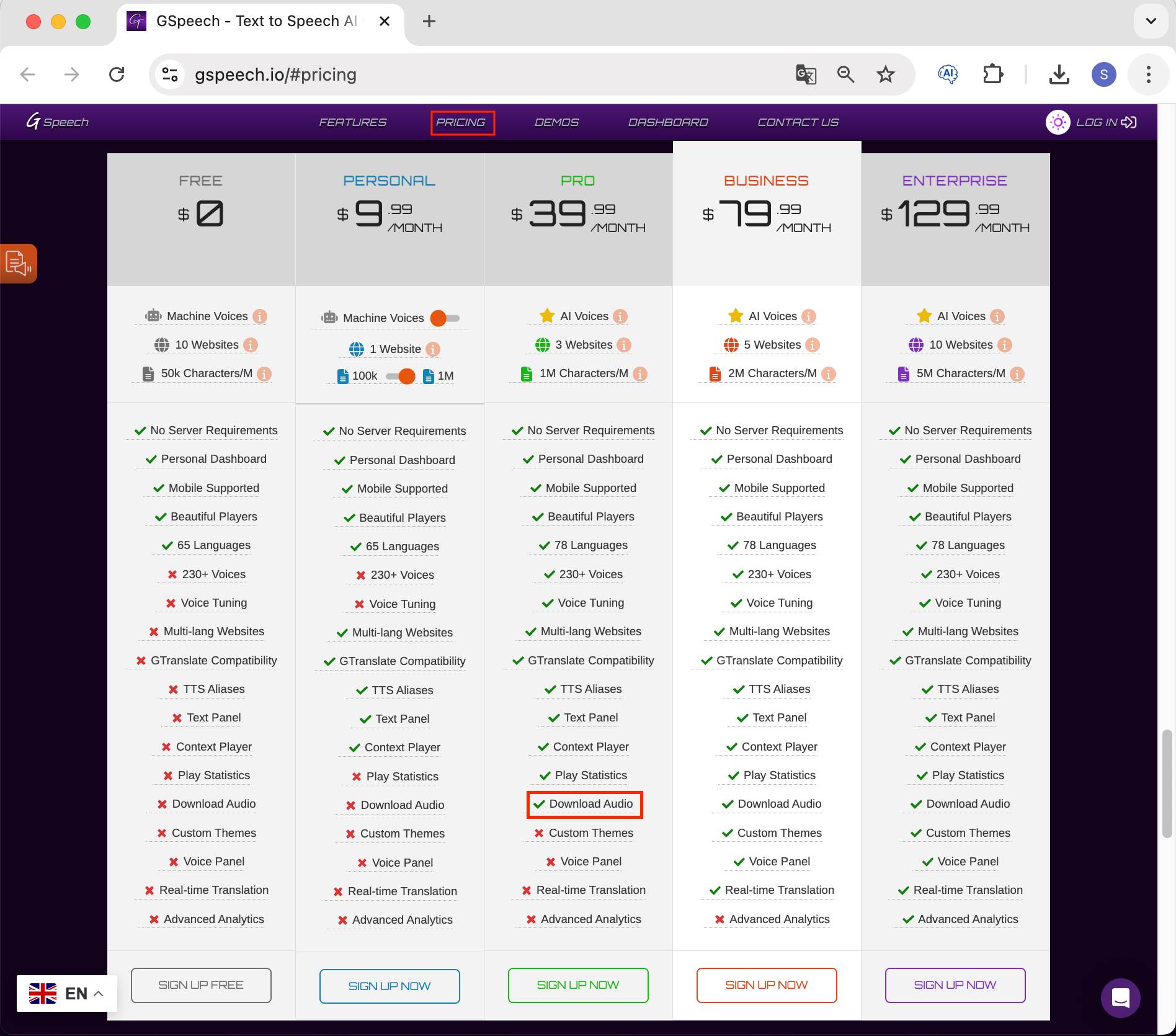Go to the Features menu item

coord(352,122)
